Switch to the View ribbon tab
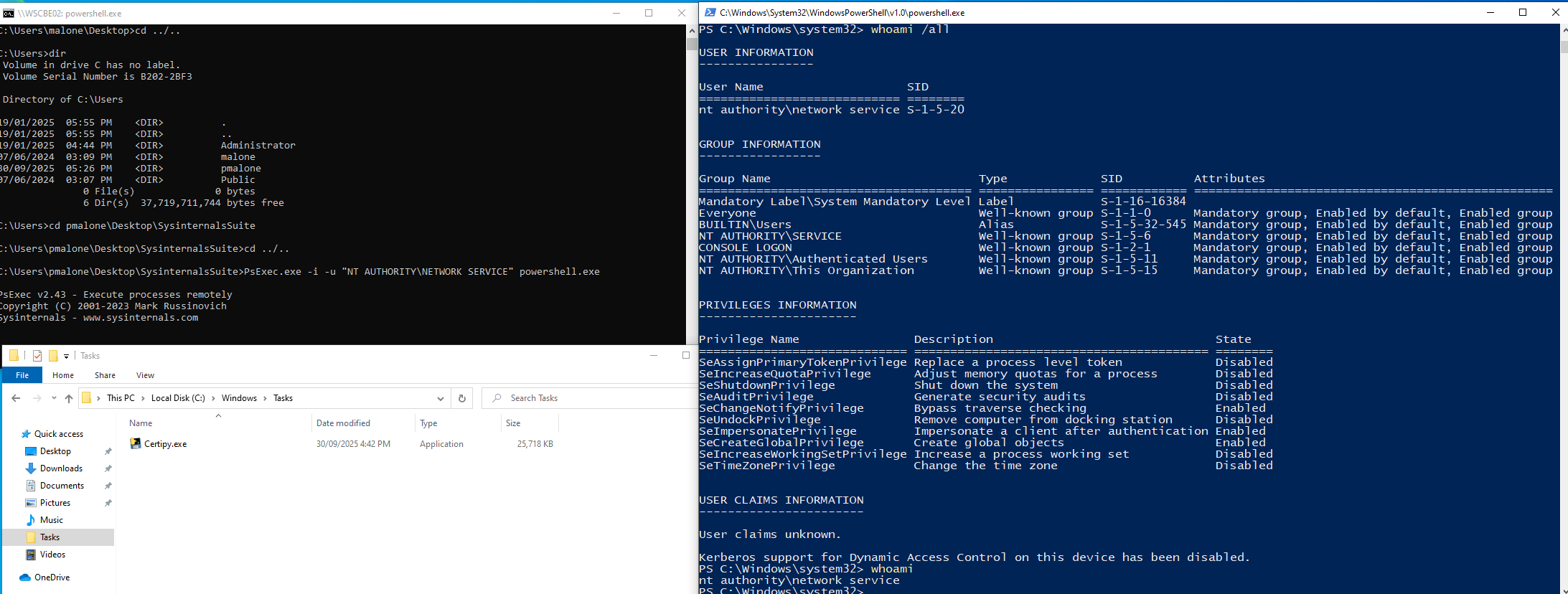The height and width of the screenshot is (594, 1568). pos(145,375)
